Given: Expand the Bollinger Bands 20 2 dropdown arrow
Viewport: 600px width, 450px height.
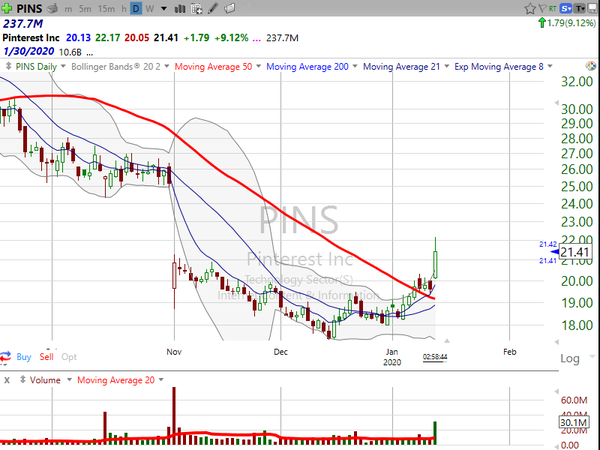Looking at the screenshot, I should click(166, 67).
